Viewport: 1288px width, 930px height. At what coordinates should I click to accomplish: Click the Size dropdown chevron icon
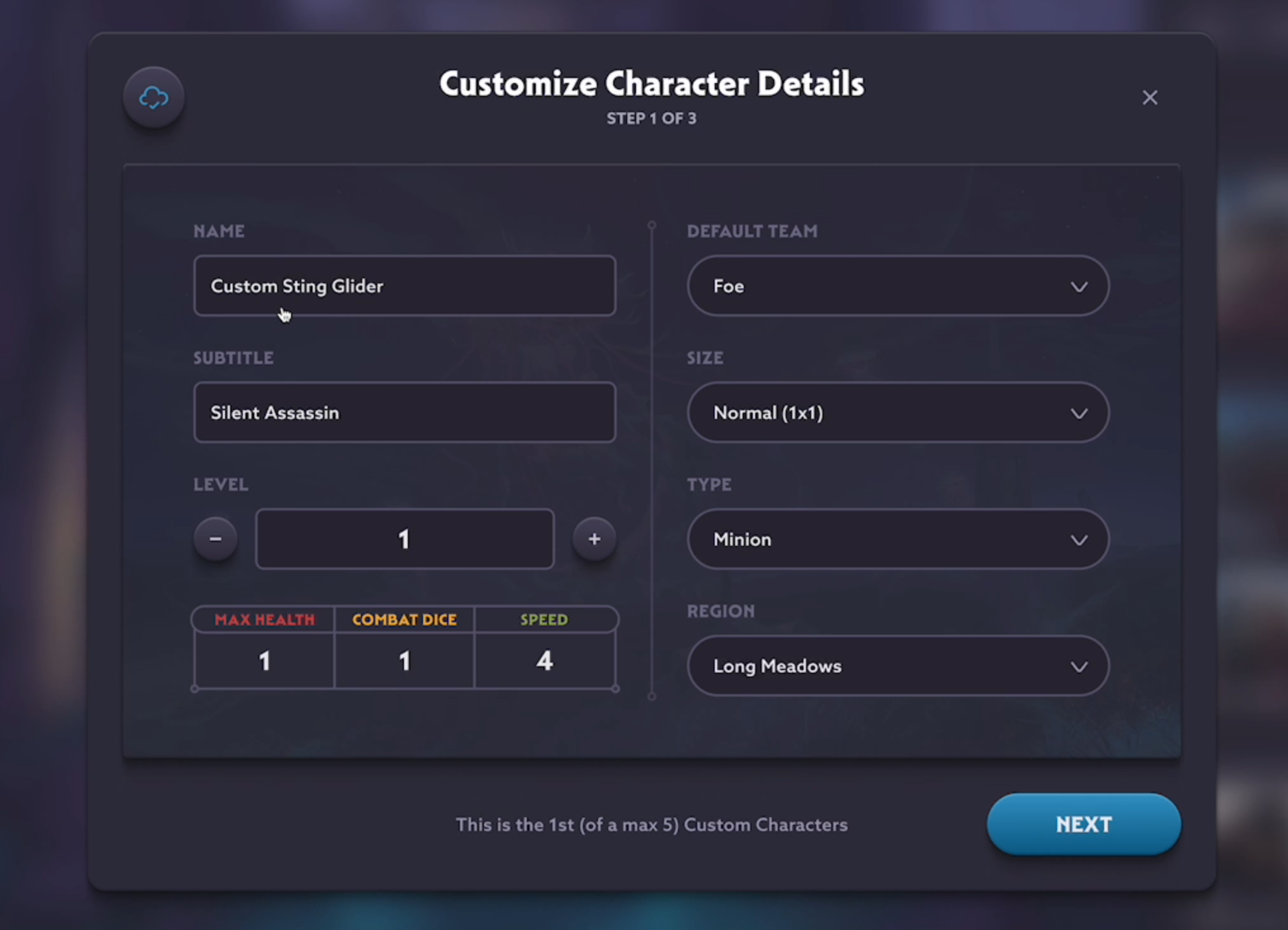click(1079, 413)
